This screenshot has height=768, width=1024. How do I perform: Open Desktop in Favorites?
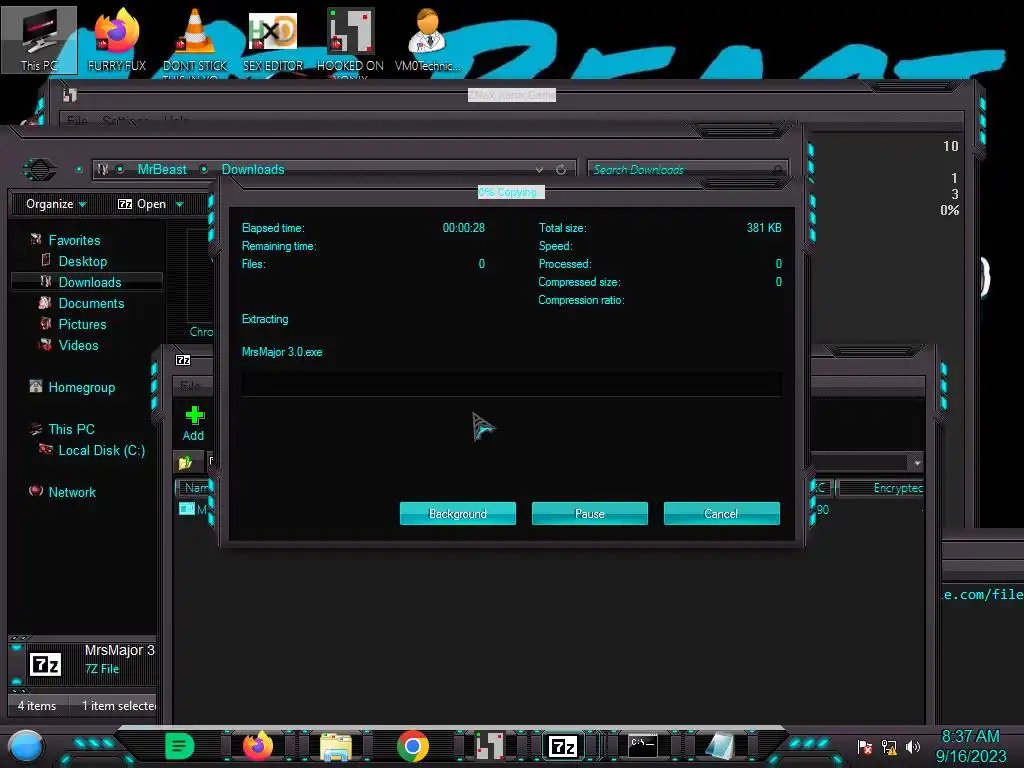point(83,261)
